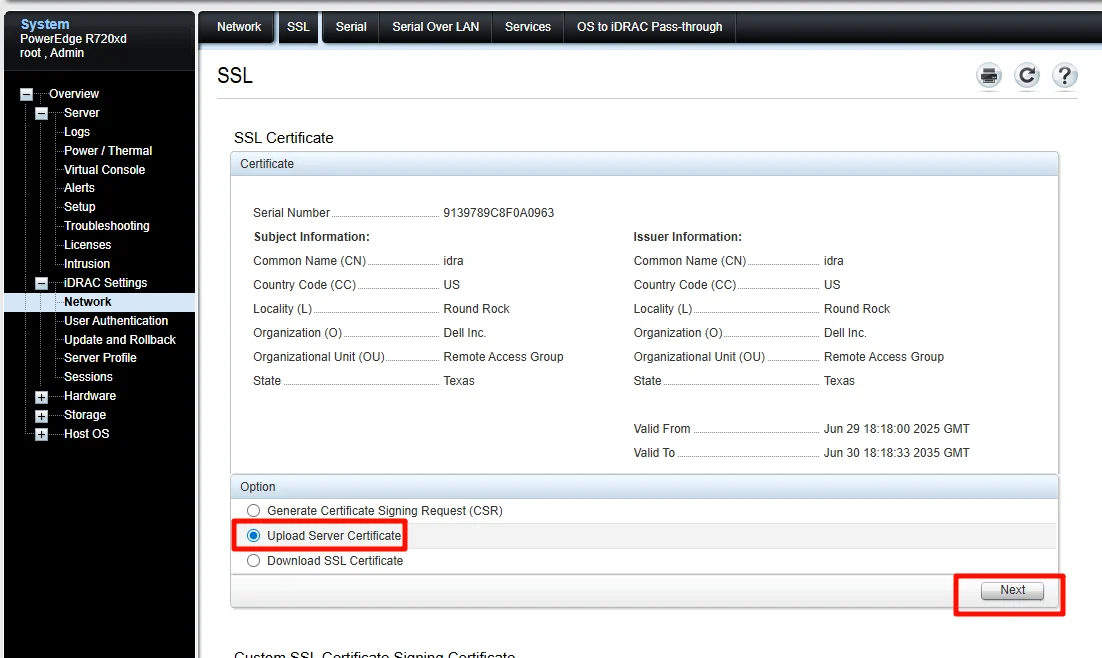The height and width of the screenshot is (658, 1102).
Task: Expand the Host OS tree node
Action: tap(41, 434)
